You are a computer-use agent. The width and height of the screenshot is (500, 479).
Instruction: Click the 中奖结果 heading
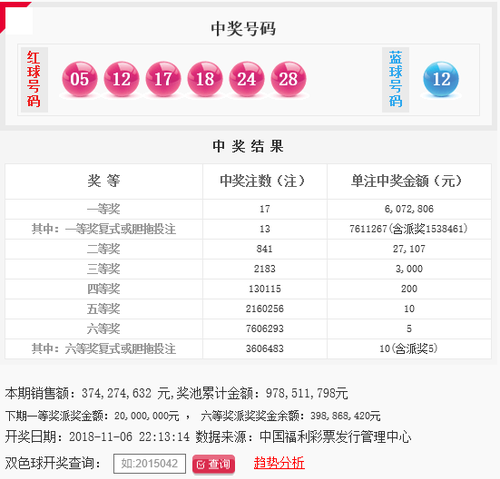coord(248,146)
